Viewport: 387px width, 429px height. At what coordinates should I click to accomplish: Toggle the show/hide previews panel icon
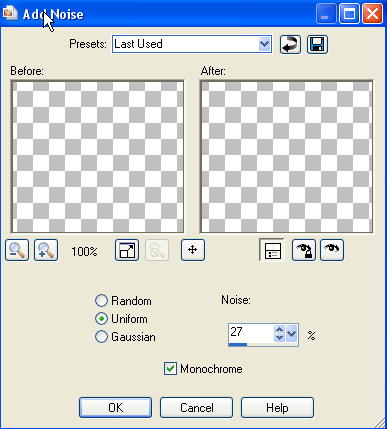tap(272, 250)
